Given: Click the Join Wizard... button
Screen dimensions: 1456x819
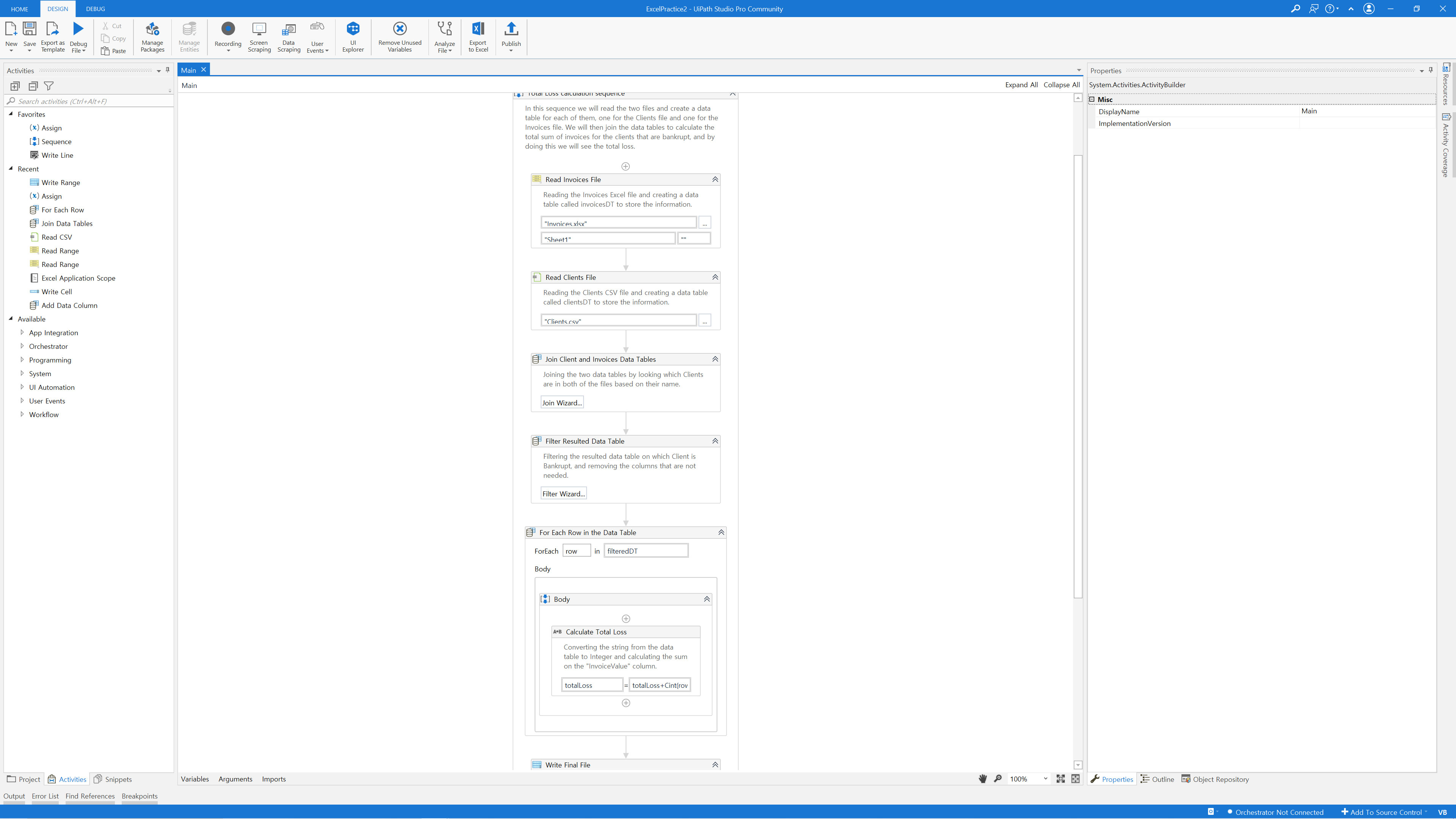Looking at the screenshot, I should pos(561,402).
